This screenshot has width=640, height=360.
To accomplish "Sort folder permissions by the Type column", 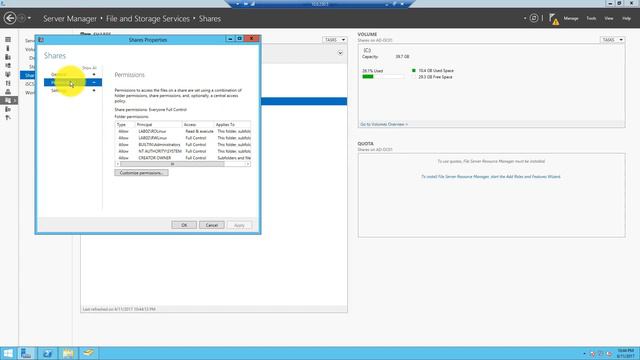I will point(125,124).
